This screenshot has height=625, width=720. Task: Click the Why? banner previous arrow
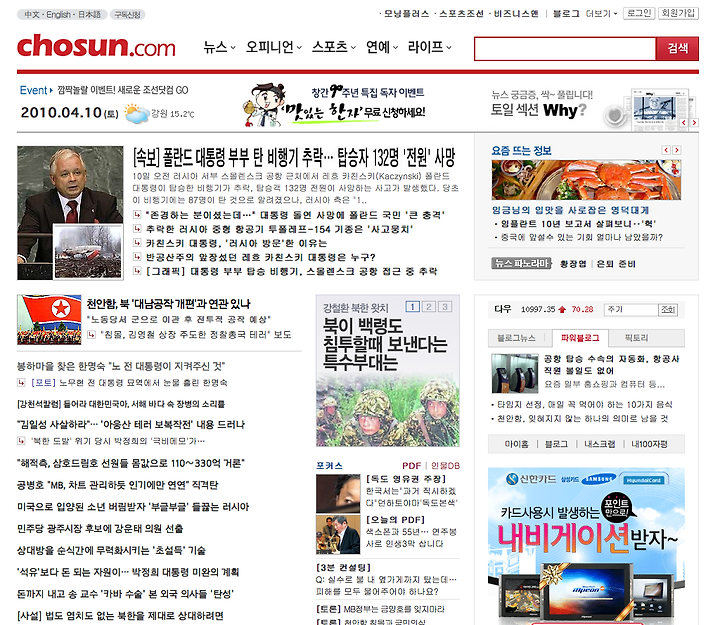point(684,123)
